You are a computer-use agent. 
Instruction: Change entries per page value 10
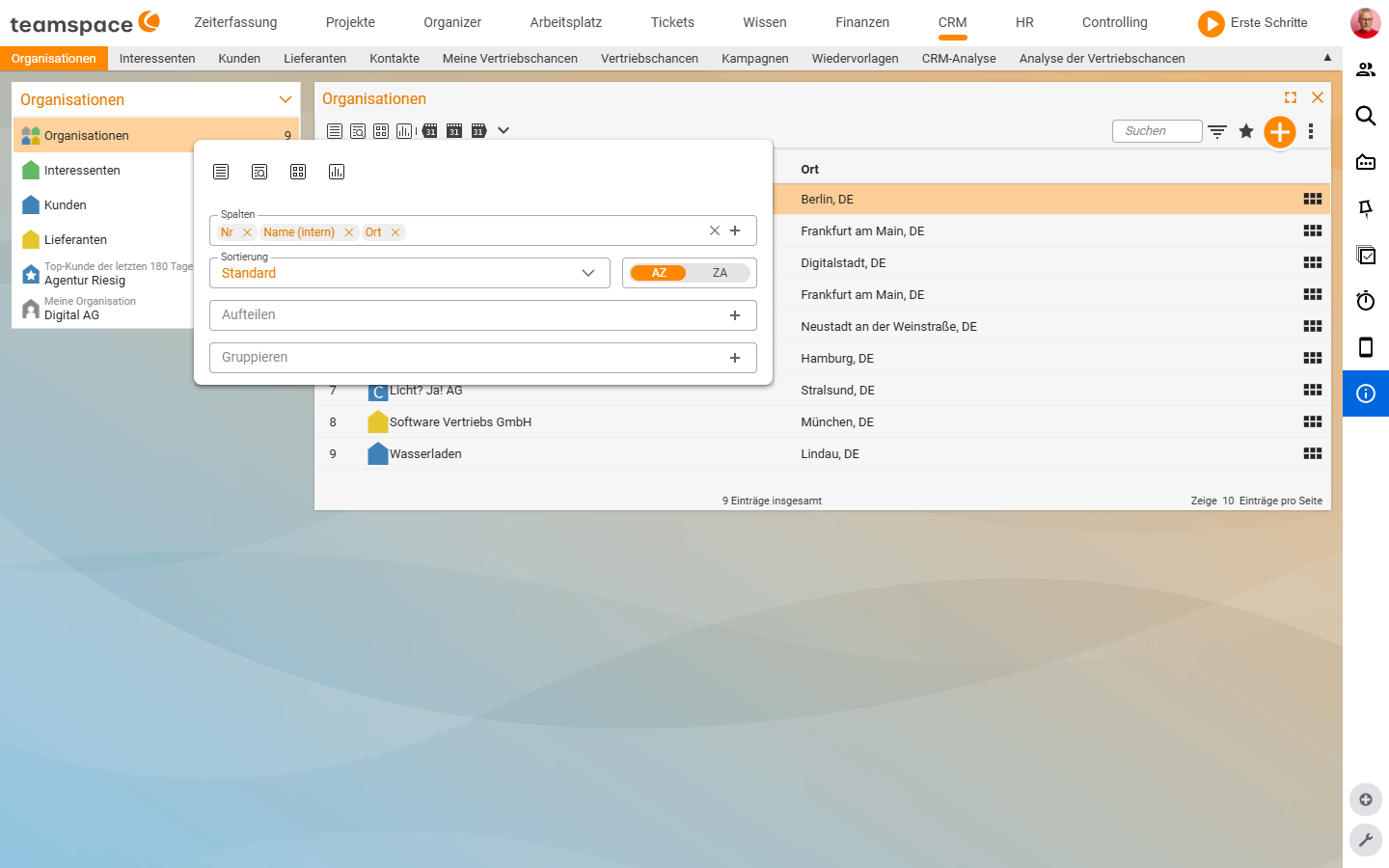coord(1228,501)
